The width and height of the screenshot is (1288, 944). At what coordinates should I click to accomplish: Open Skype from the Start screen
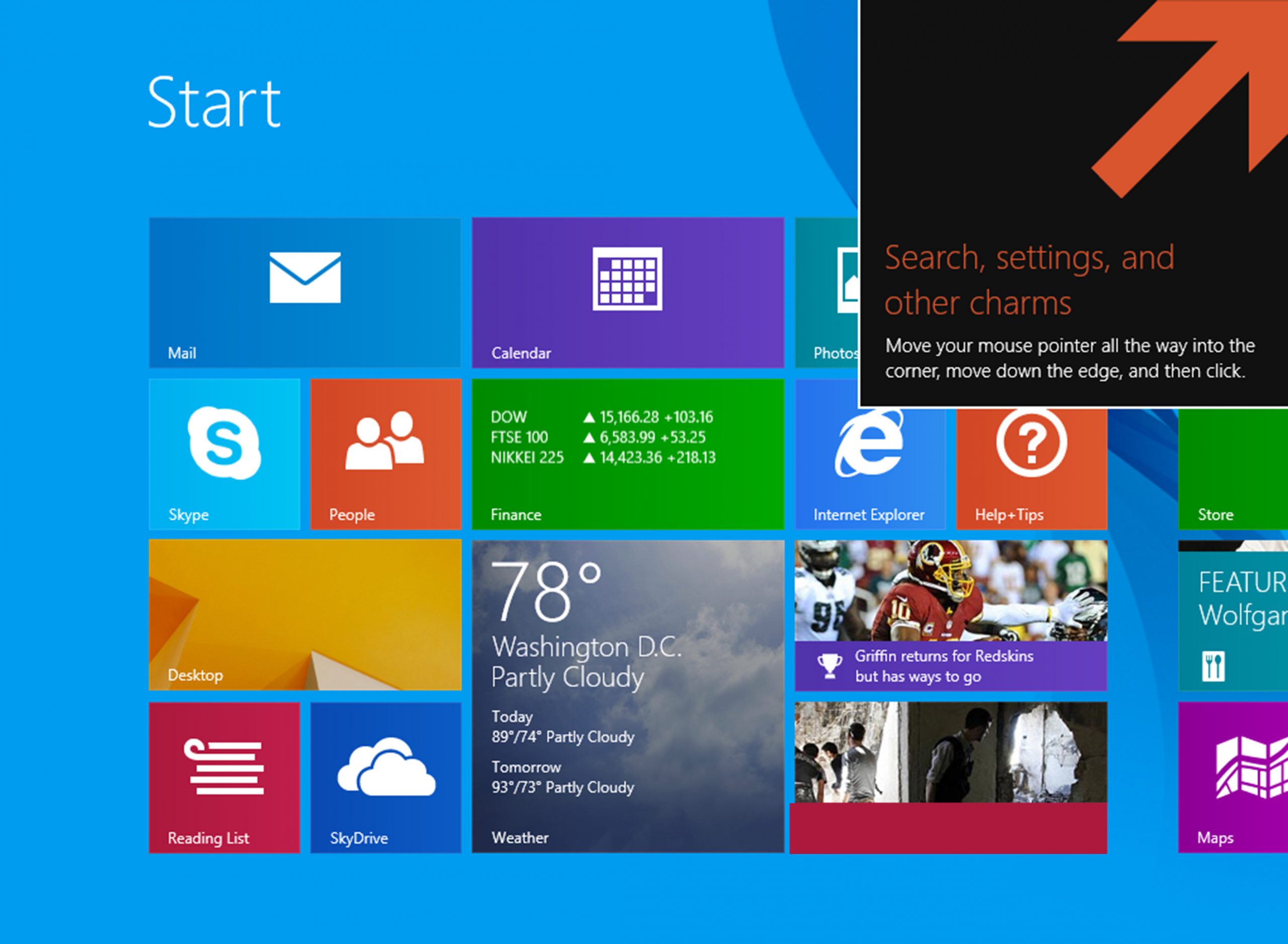(x=224, y=454)
